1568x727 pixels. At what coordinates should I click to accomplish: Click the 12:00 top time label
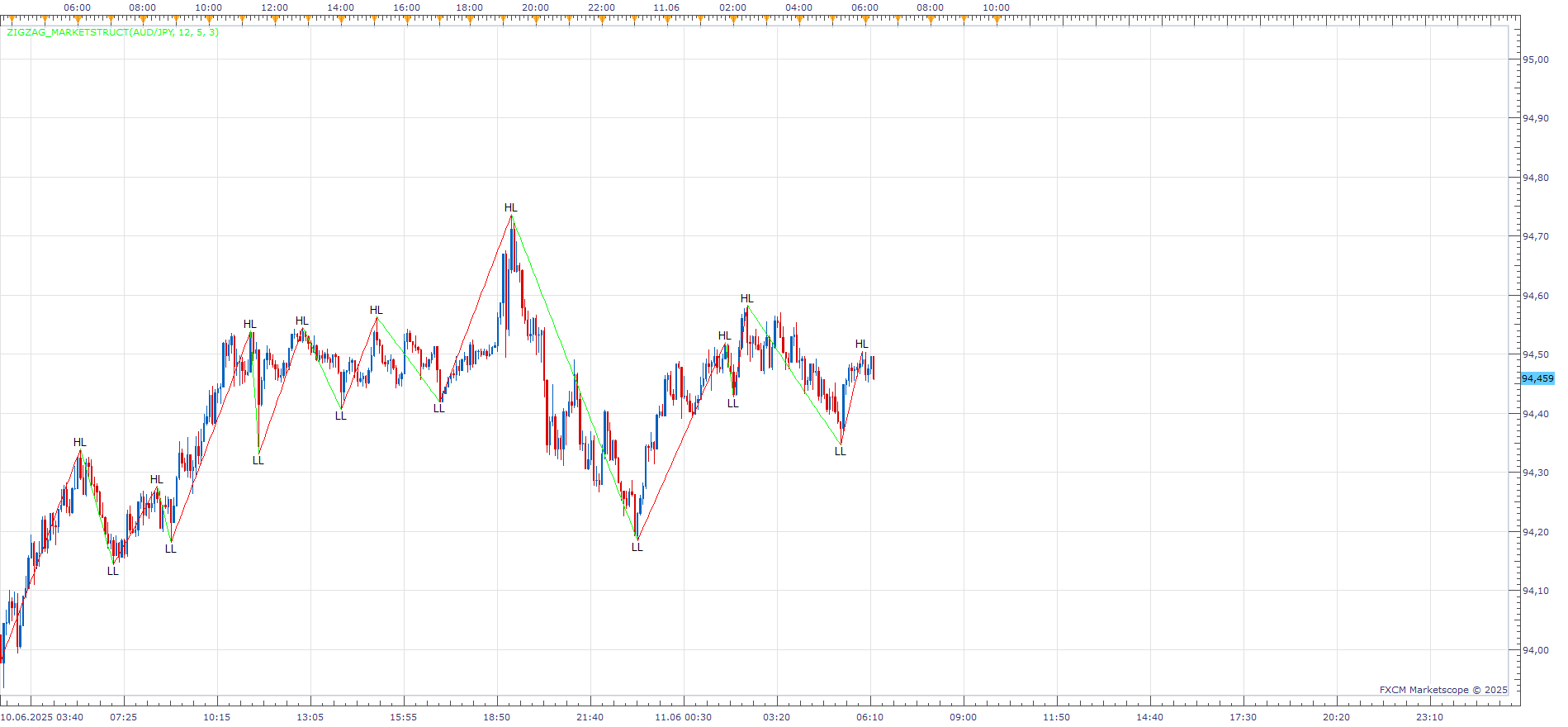[274, 7]
